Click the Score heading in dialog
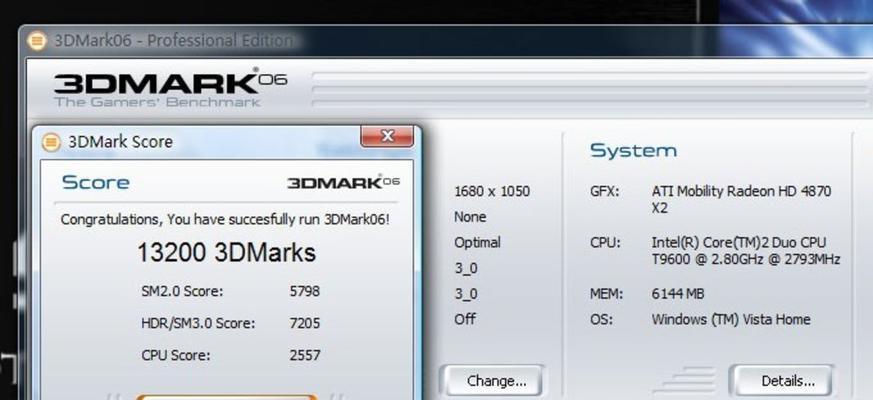The height and width of the screenshot is (400, 873). point(95,182)
